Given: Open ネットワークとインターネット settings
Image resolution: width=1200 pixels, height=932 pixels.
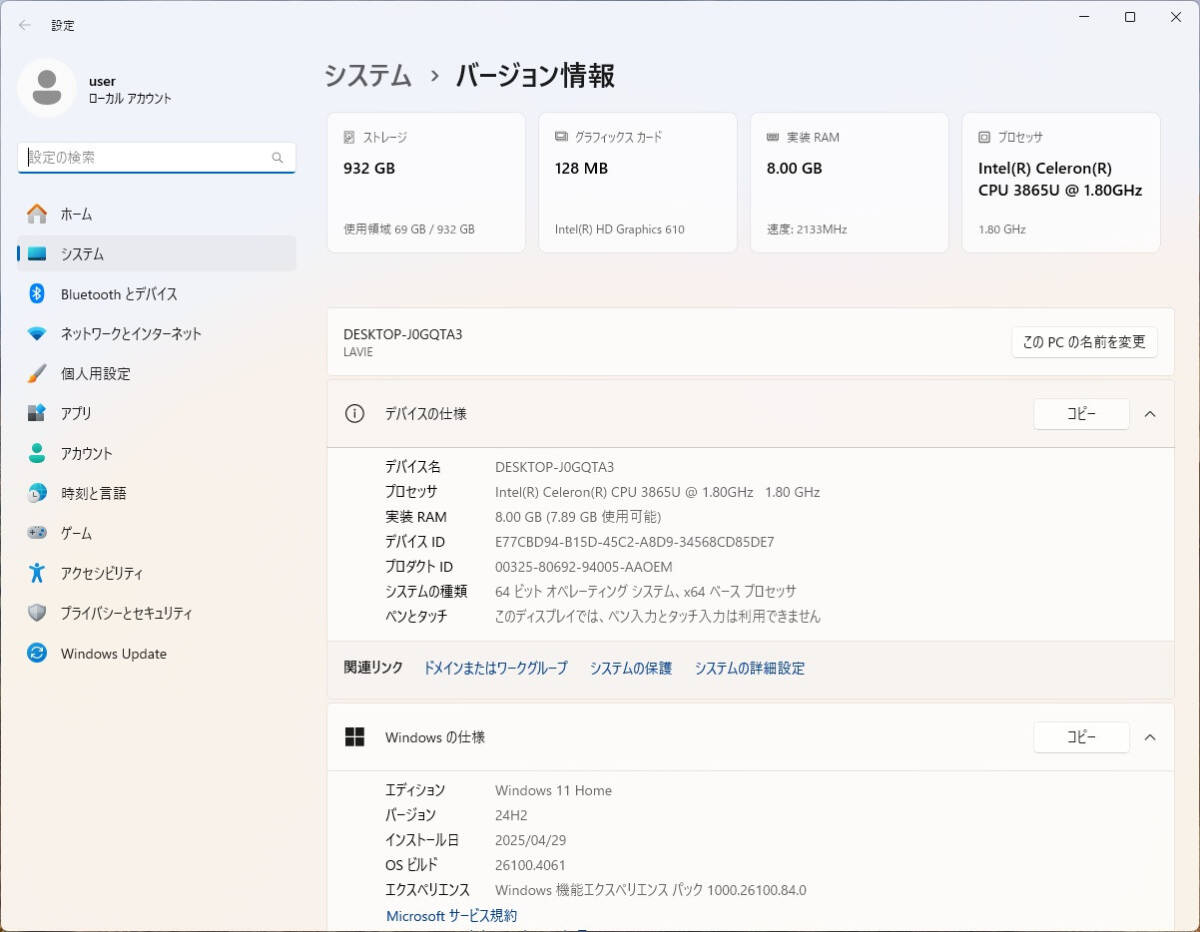Looking at the screenshot, I should 157,334.
